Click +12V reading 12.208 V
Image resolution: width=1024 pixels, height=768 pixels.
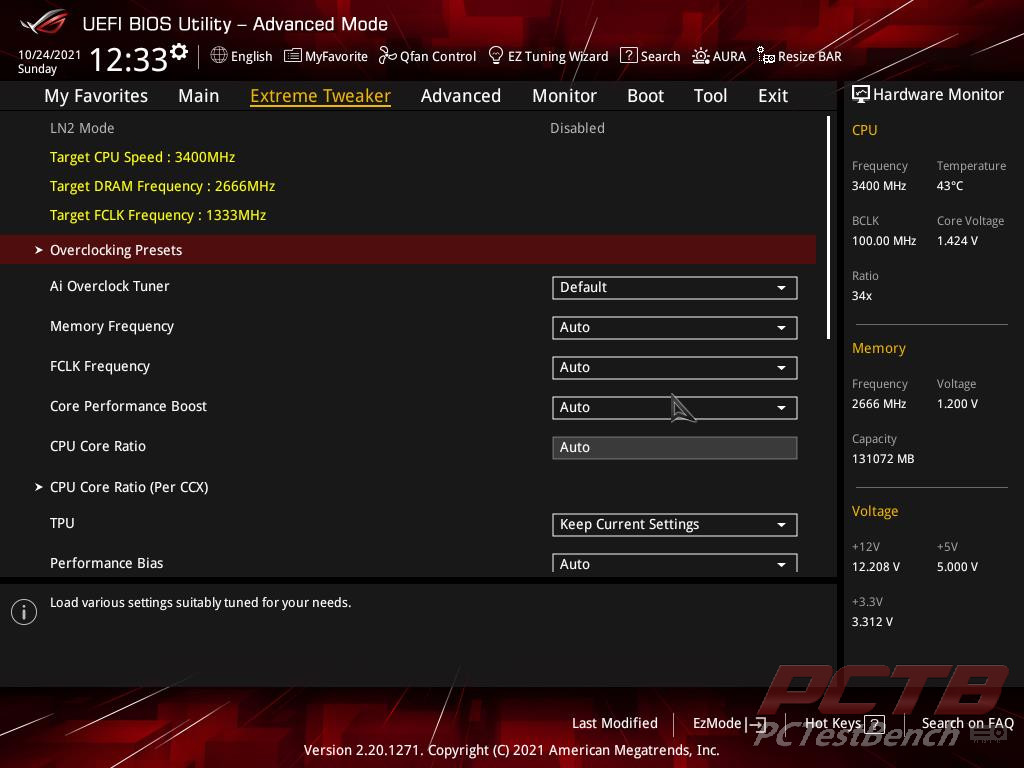point(875,567)
